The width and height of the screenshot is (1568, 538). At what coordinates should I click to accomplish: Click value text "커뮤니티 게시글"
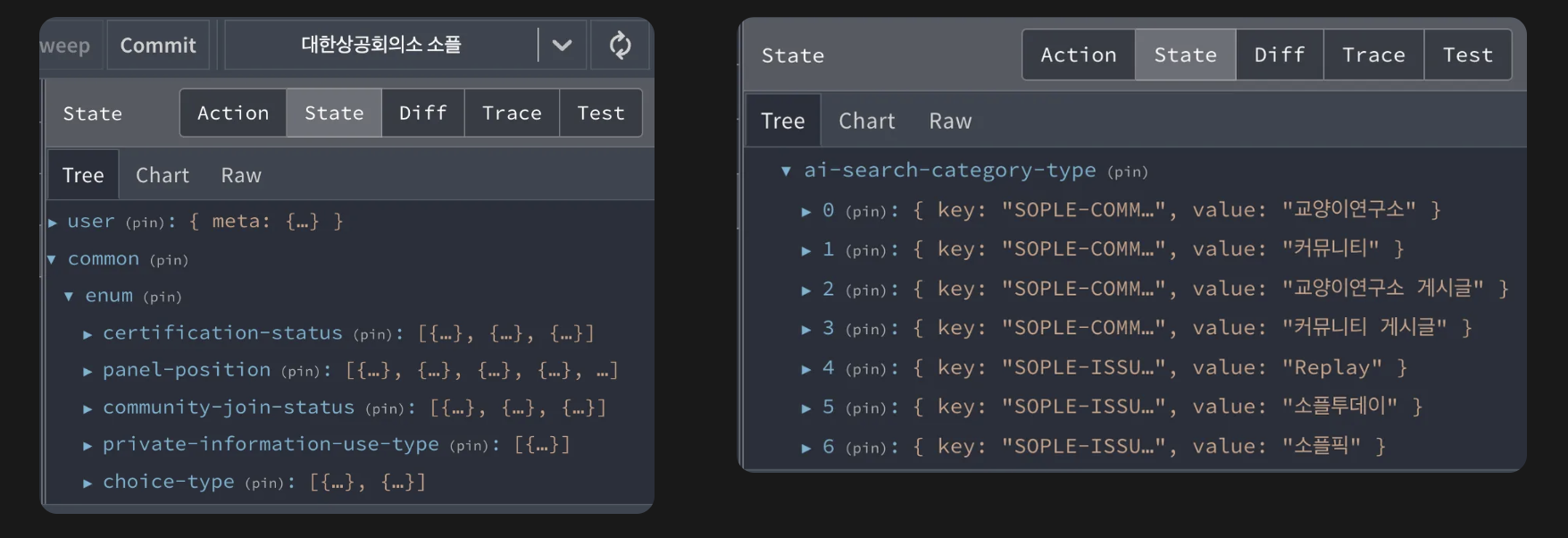[1364, 328]
